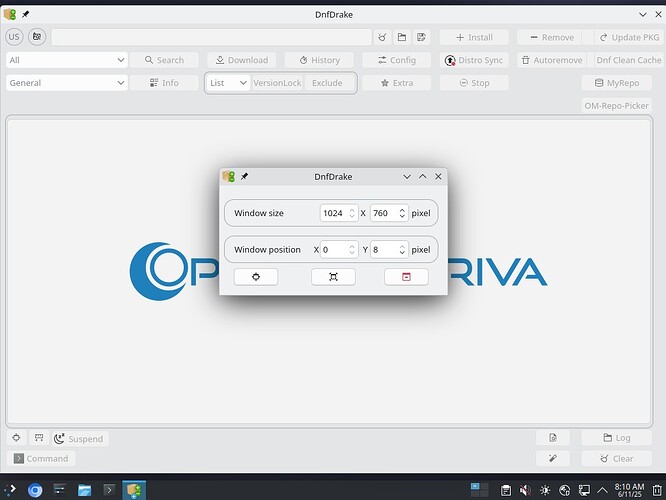Click the crosshair icon in dialog bottom row
Viewport: 666px width, 500px height.
[x=256, y=277]
